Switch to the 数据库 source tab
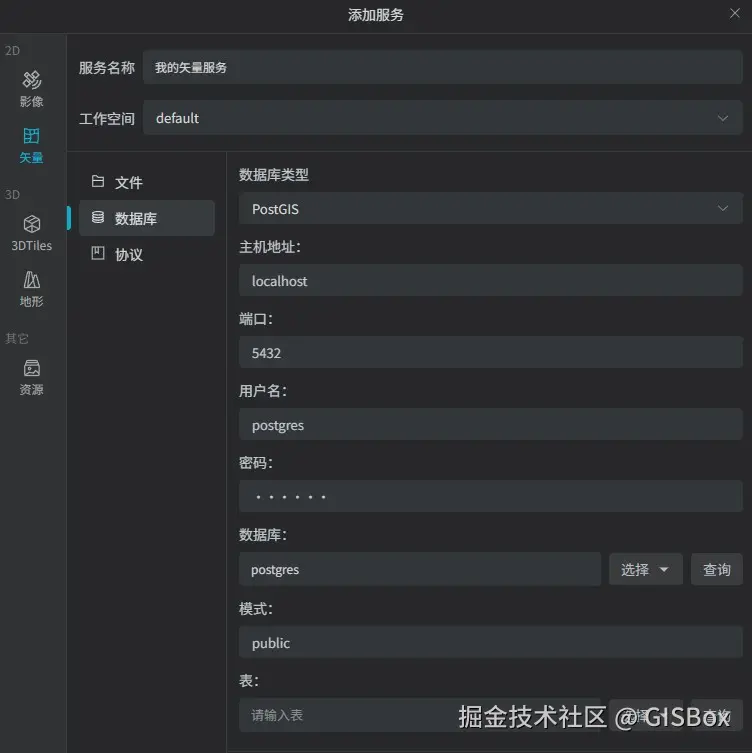The image size is (752, 753). [147, 218]
